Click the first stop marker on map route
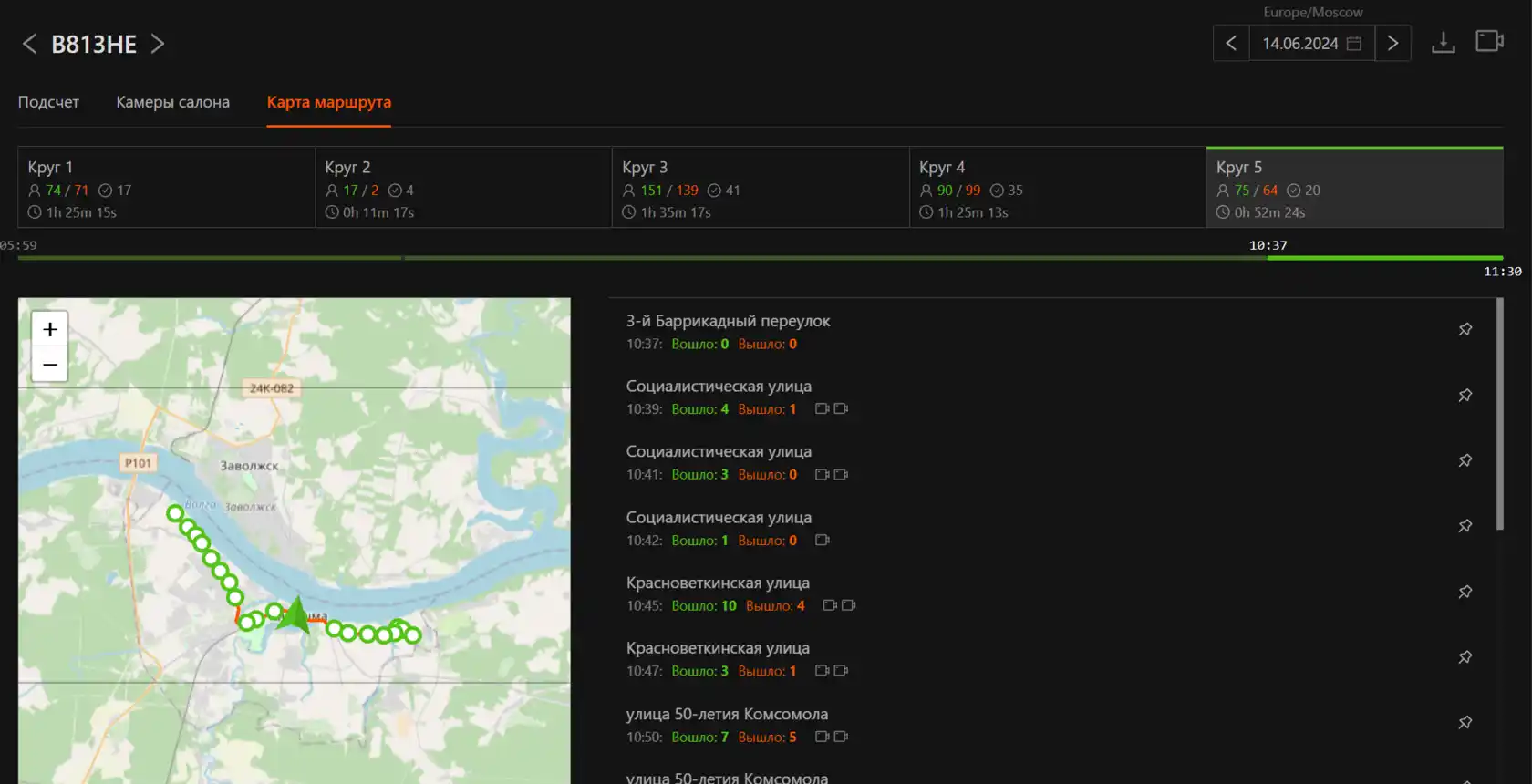 [x=174, y=513]
